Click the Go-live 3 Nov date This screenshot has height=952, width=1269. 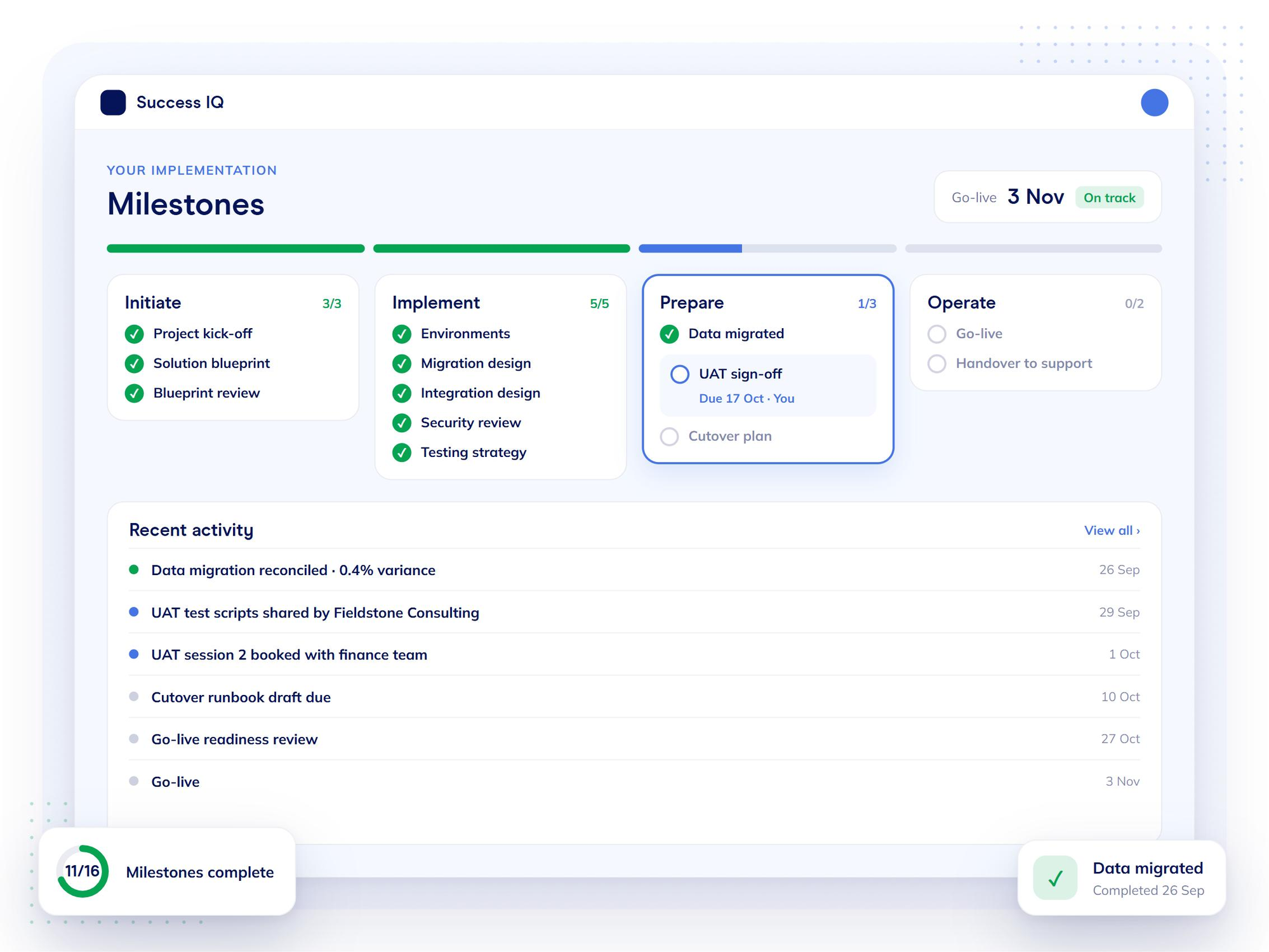click(x=1035, y=197)
